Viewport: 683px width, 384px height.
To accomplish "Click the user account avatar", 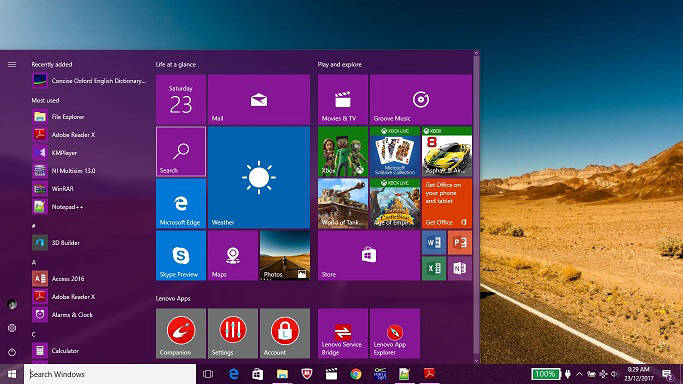I will tap(12, 304).
